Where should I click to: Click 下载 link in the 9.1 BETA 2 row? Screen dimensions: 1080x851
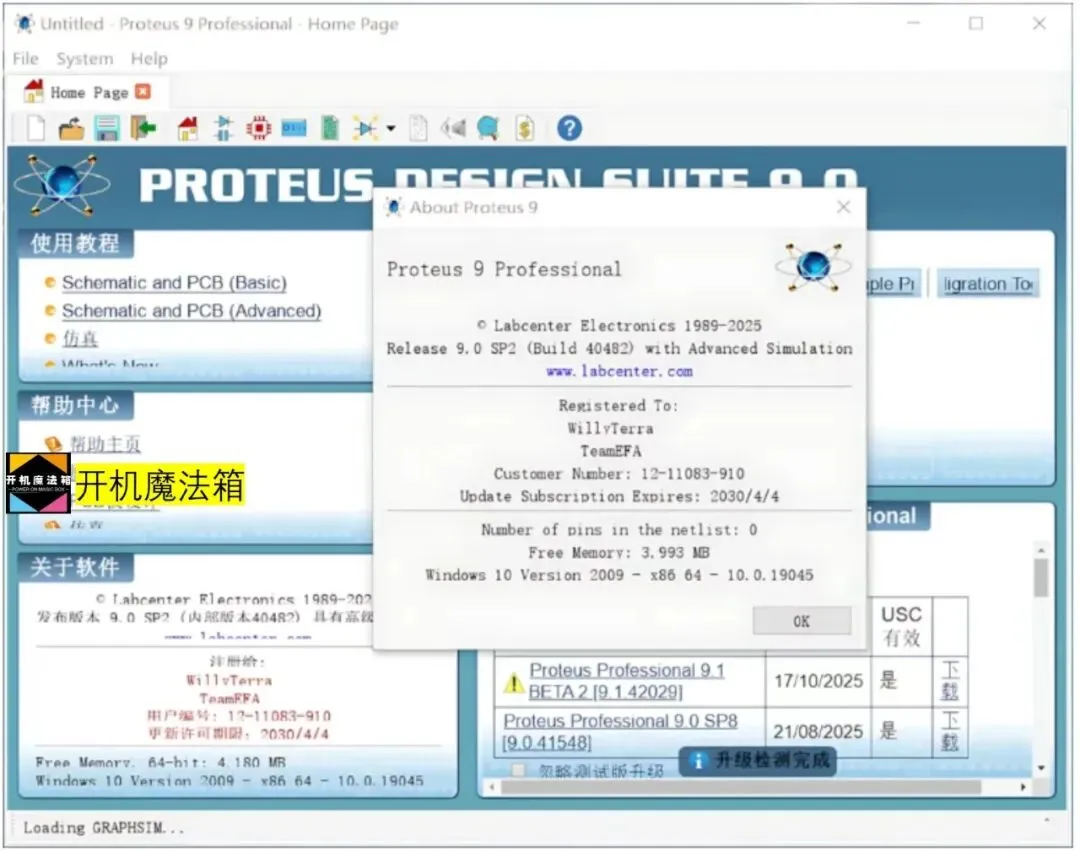(951, 680)
